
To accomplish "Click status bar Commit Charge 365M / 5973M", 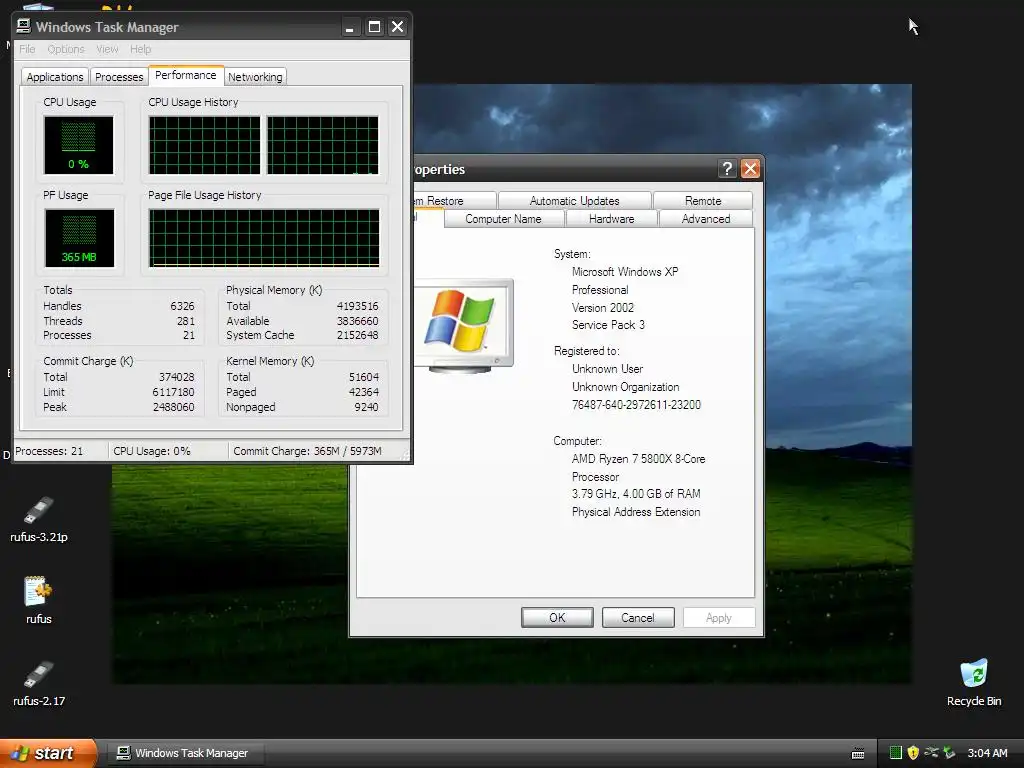I will coord(307,451).
